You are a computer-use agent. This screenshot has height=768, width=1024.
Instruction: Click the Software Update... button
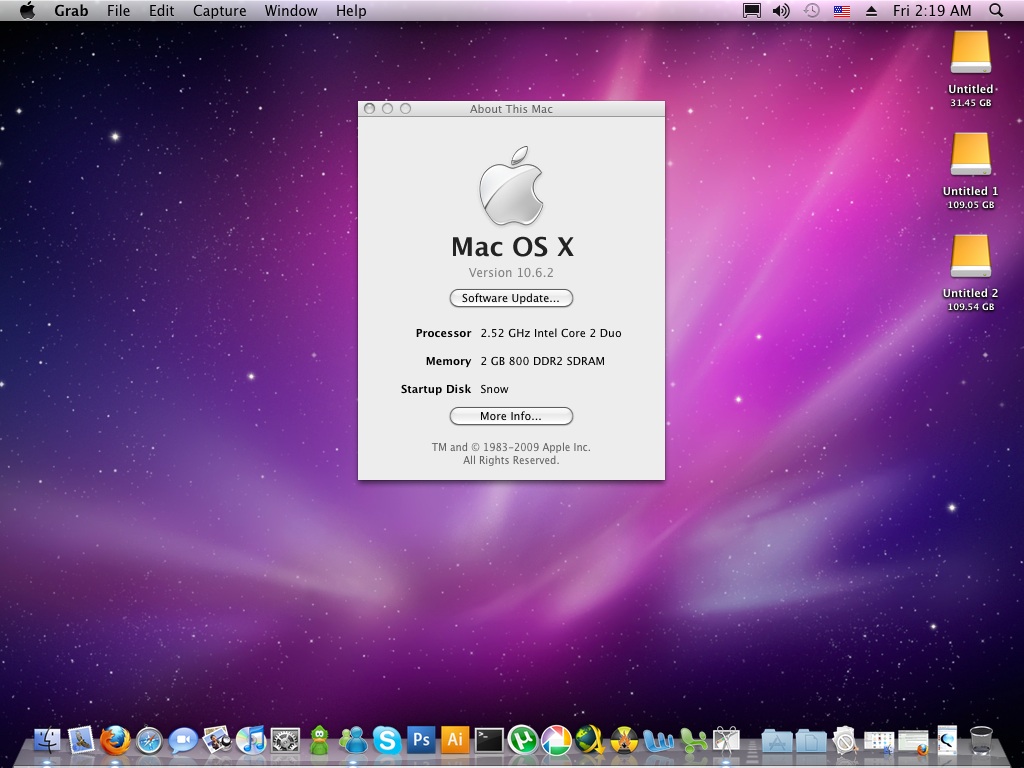coord(511,298)
